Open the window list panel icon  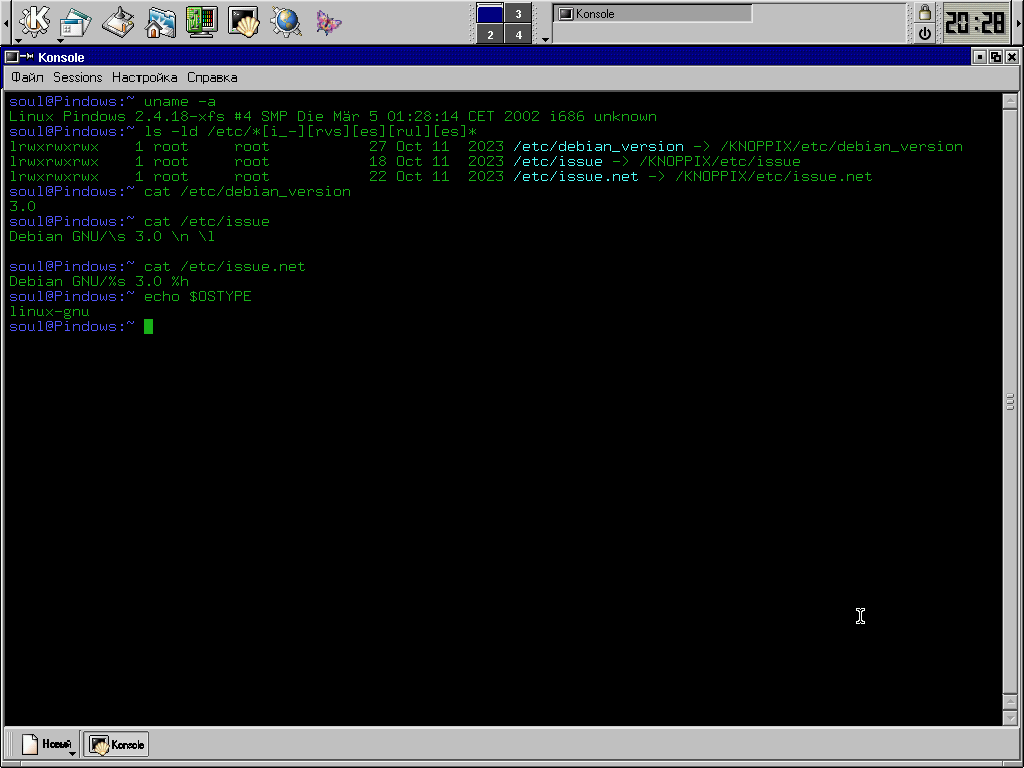[x=76, y=22]
